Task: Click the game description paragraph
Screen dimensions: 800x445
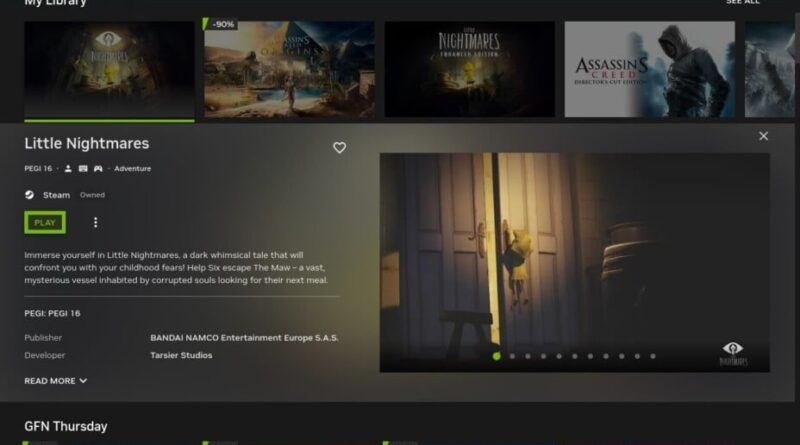Action: (x=176, y=267)
